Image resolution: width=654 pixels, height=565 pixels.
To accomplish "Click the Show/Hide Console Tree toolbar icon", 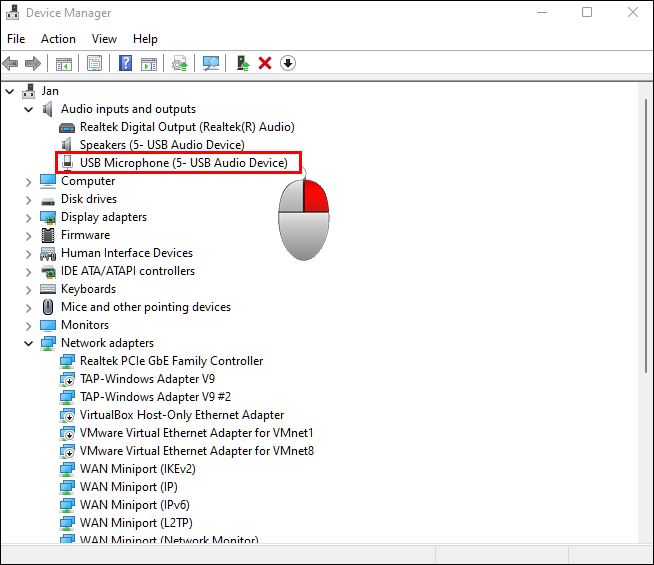I will click(x=64, y=63).
